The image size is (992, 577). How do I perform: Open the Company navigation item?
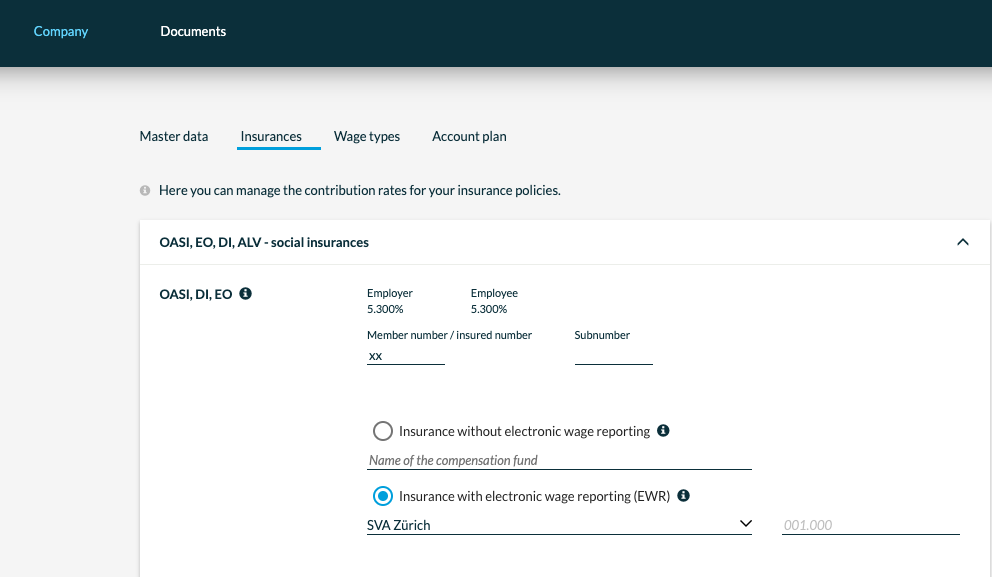61,32
